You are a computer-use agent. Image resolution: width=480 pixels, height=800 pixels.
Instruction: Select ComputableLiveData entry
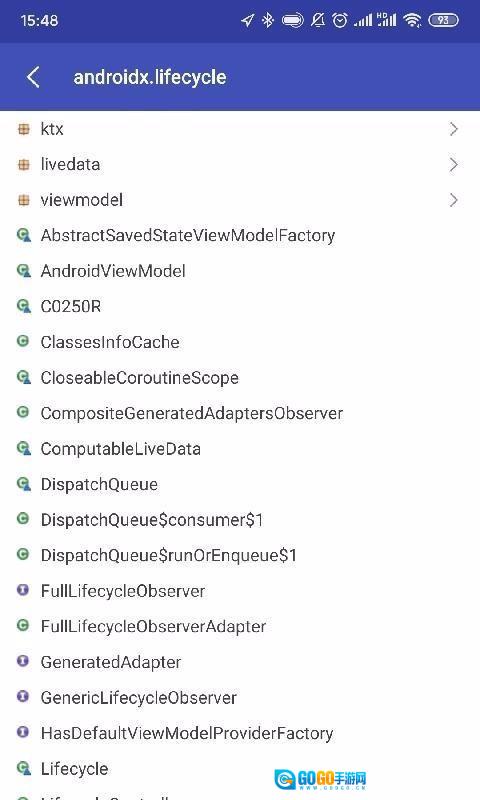coord(240,448)
